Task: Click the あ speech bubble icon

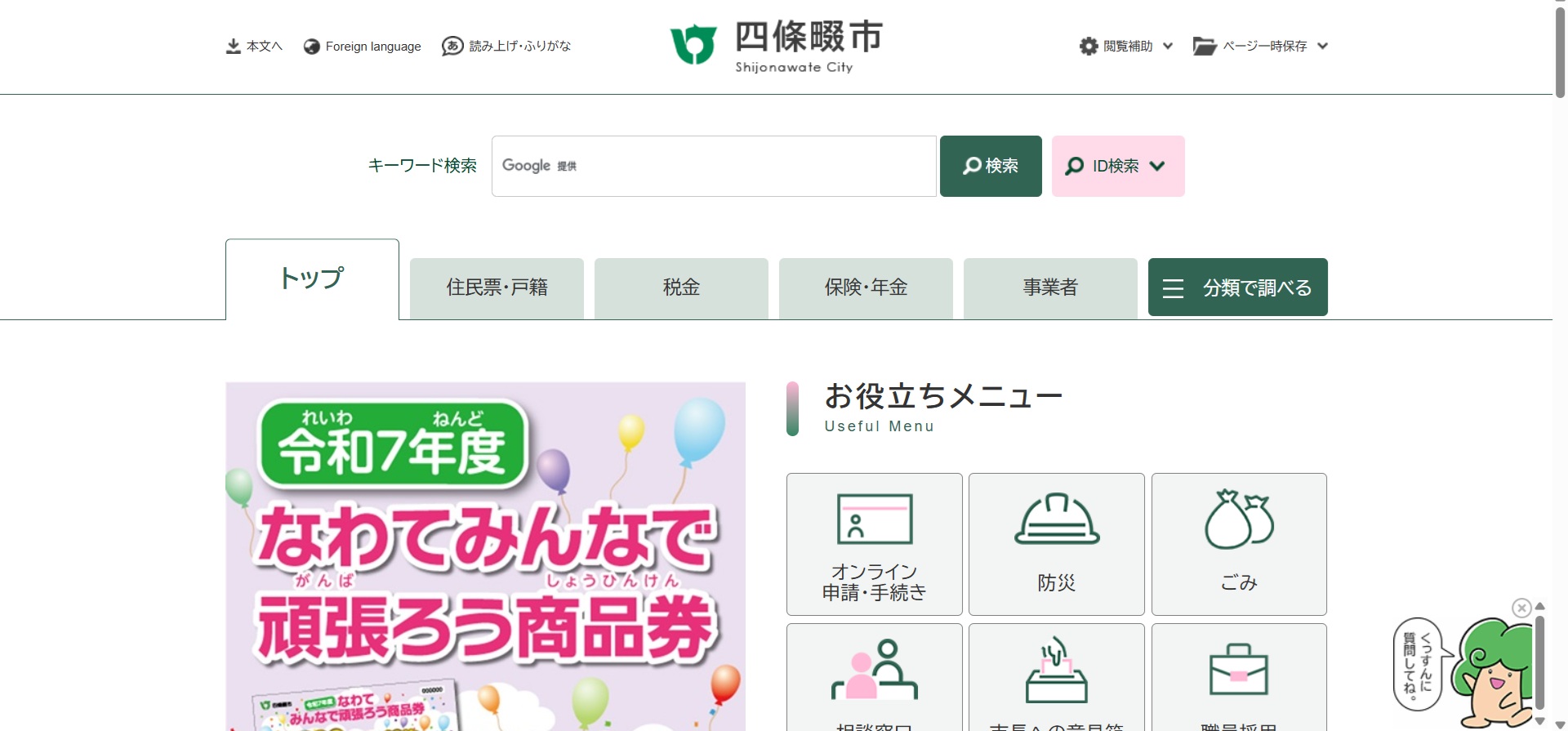Action: [x=452, y=47]
